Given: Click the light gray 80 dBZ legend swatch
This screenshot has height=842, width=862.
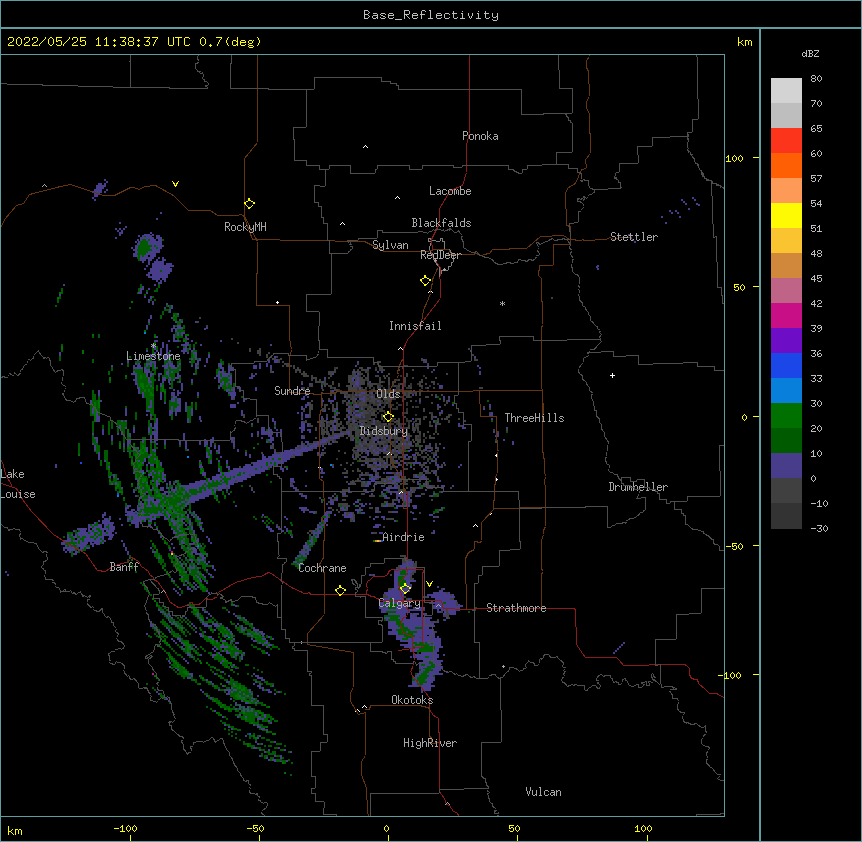Looking at the screenshot, I should pyautogui.click(x=786, y=91).
